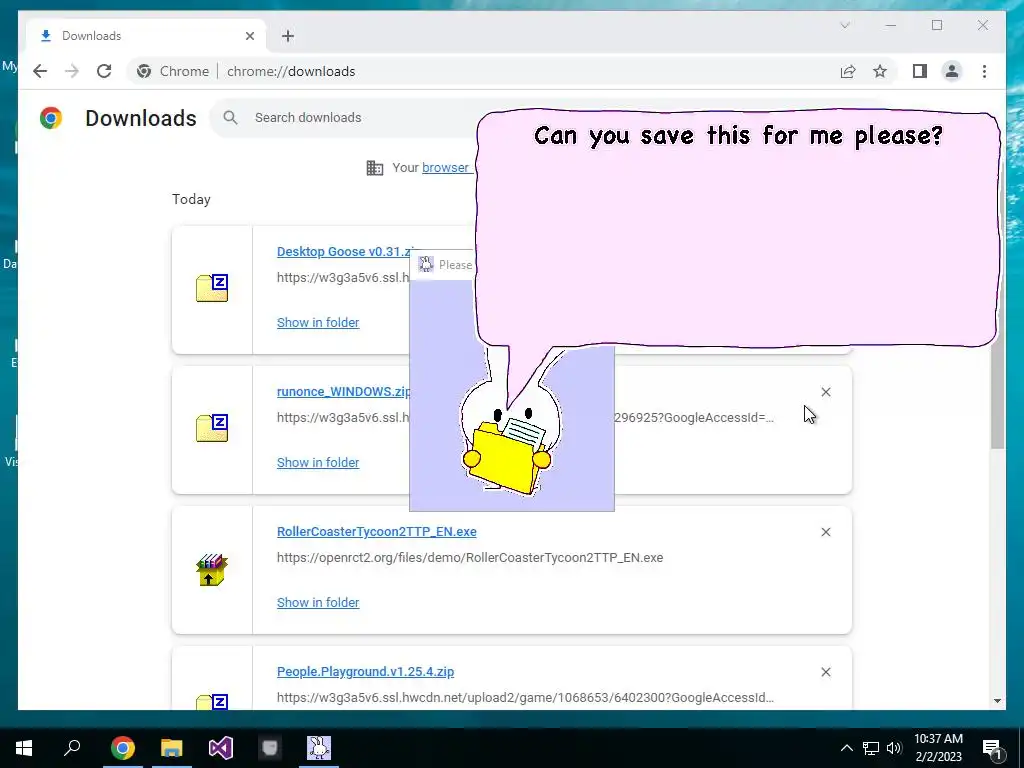Click the Today date heading

[191, 199]
